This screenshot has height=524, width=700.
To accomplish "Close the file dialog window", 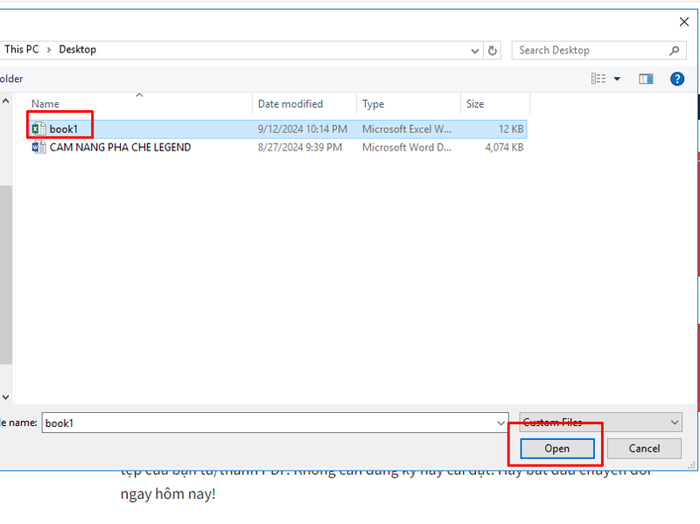I will click(x=684, y=21).
